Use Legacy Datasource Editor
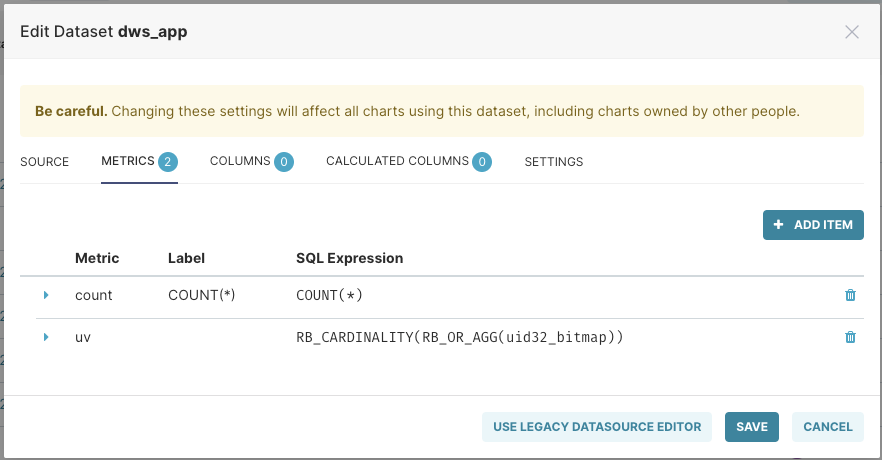This screenshot has width=882, height=460. (597, 427)
